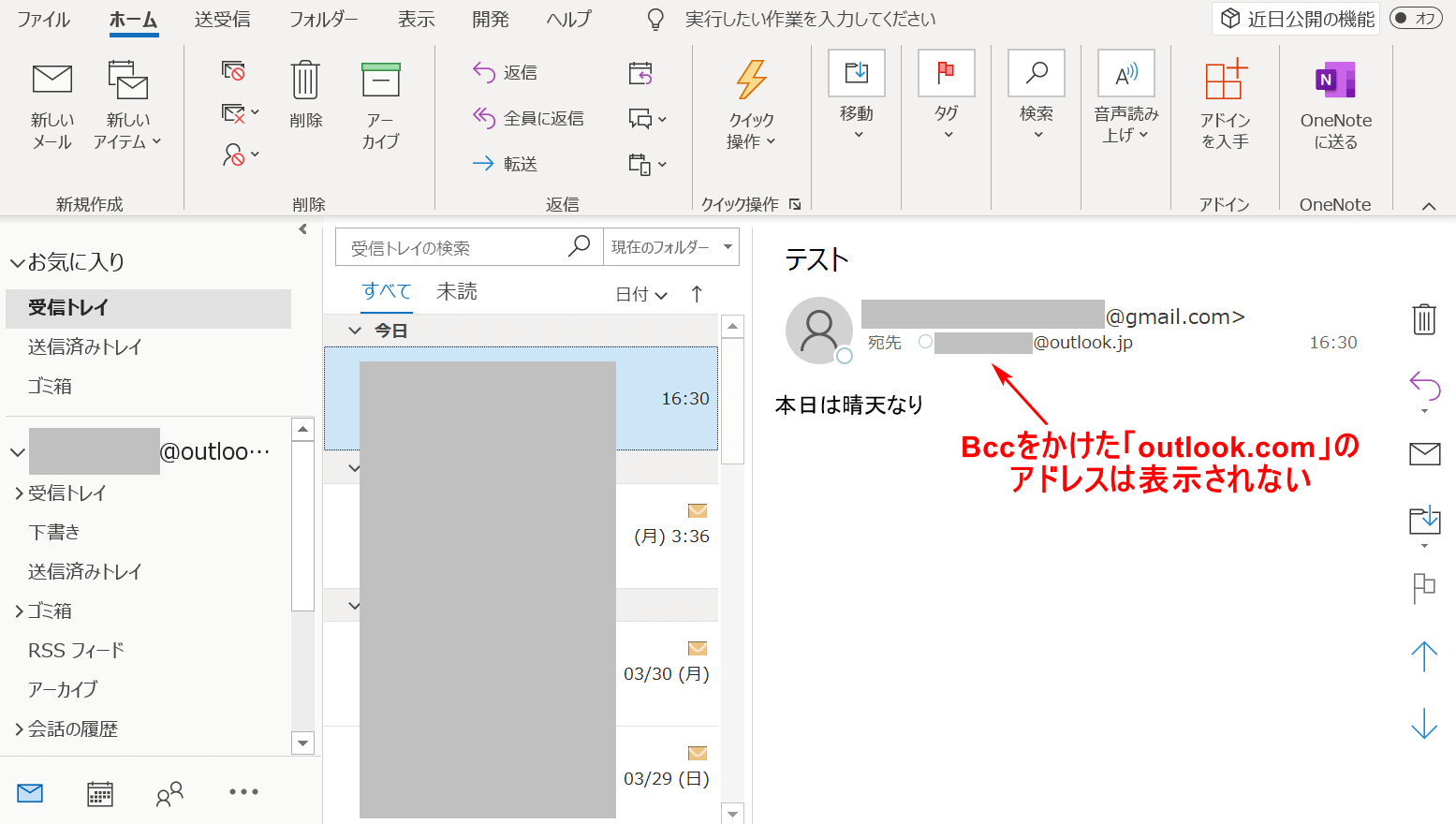Screen dimensions: 1456x824
Task: Minimize the folder pane with arrow
Action: point(302,229)
